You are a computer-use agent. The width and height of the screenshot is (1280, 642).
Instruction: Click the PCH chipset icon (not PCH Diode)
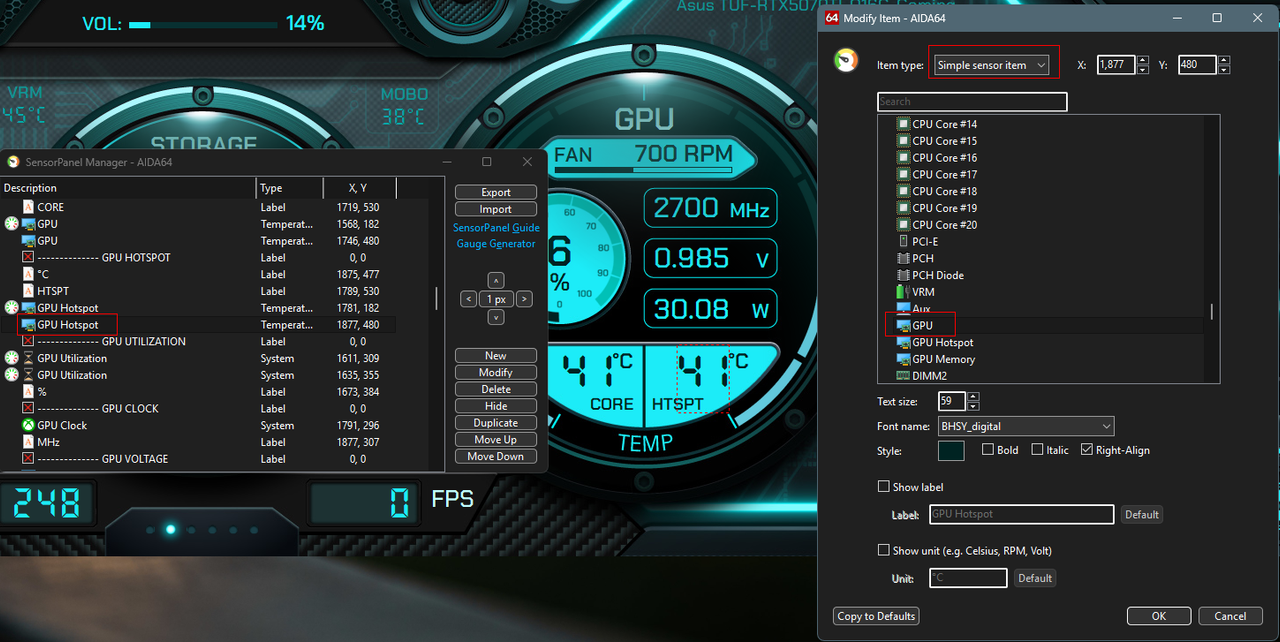pyautogui.click(x=903, y=258)
